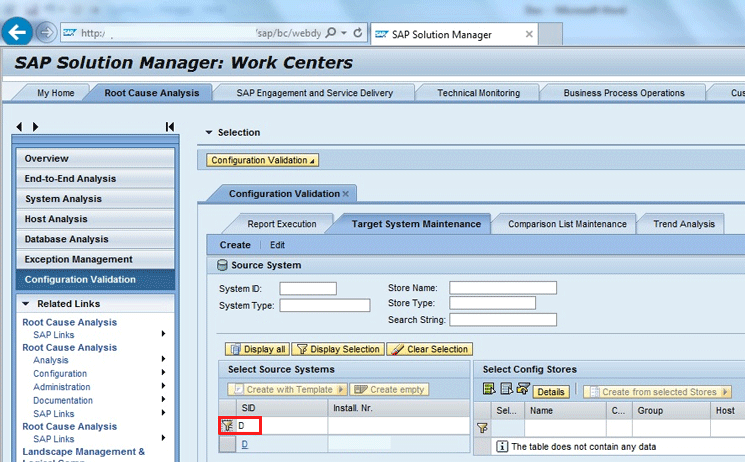
Task: Expand the Documentation submenu arrow
Action: pyautogui.click(x=163, y=399)
